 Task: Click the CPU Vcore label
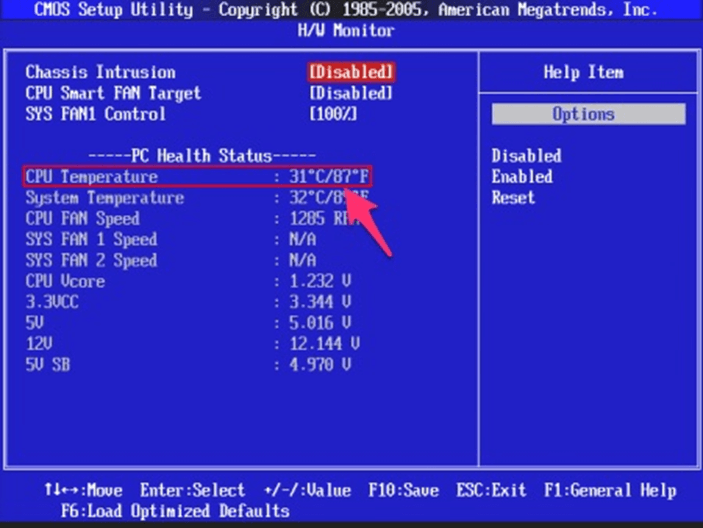[65, 281]
